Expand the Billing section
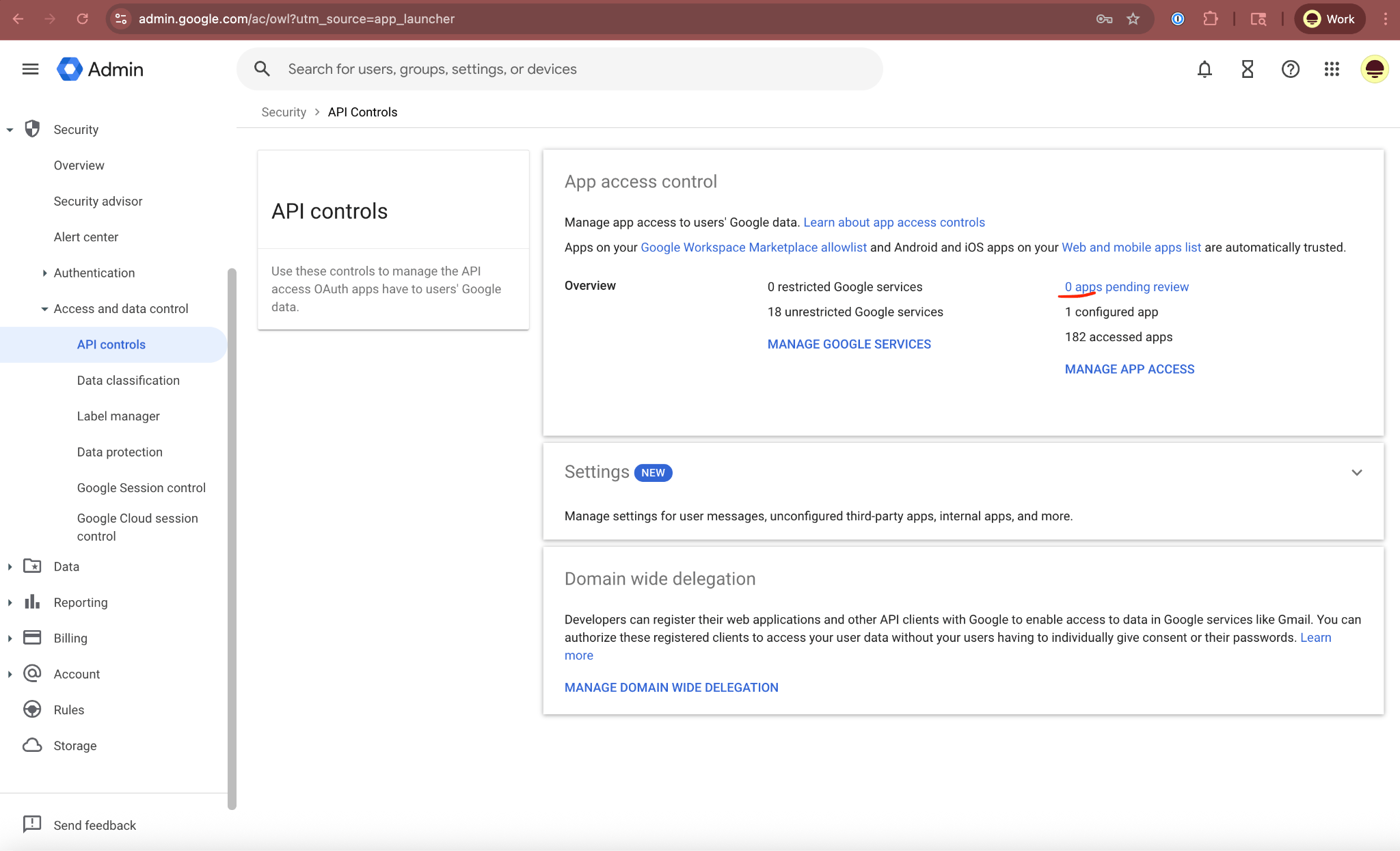Viewport: 1400px width, 851px height. coord(10,638)
